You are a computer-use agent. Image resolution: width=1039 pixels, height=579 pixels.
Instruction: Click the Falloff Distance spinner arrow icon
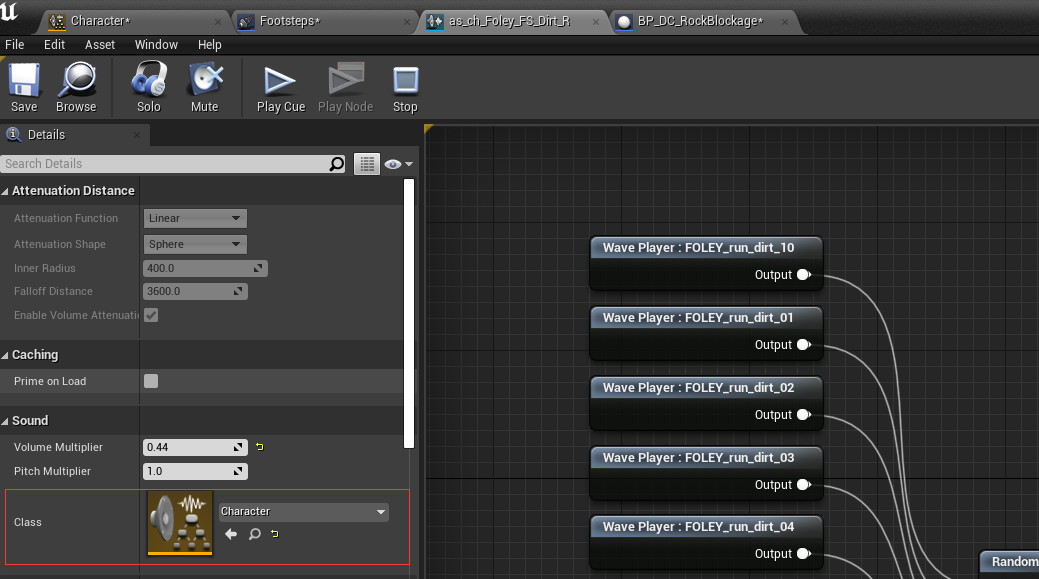pyautogui.click(x=238, y=291)
